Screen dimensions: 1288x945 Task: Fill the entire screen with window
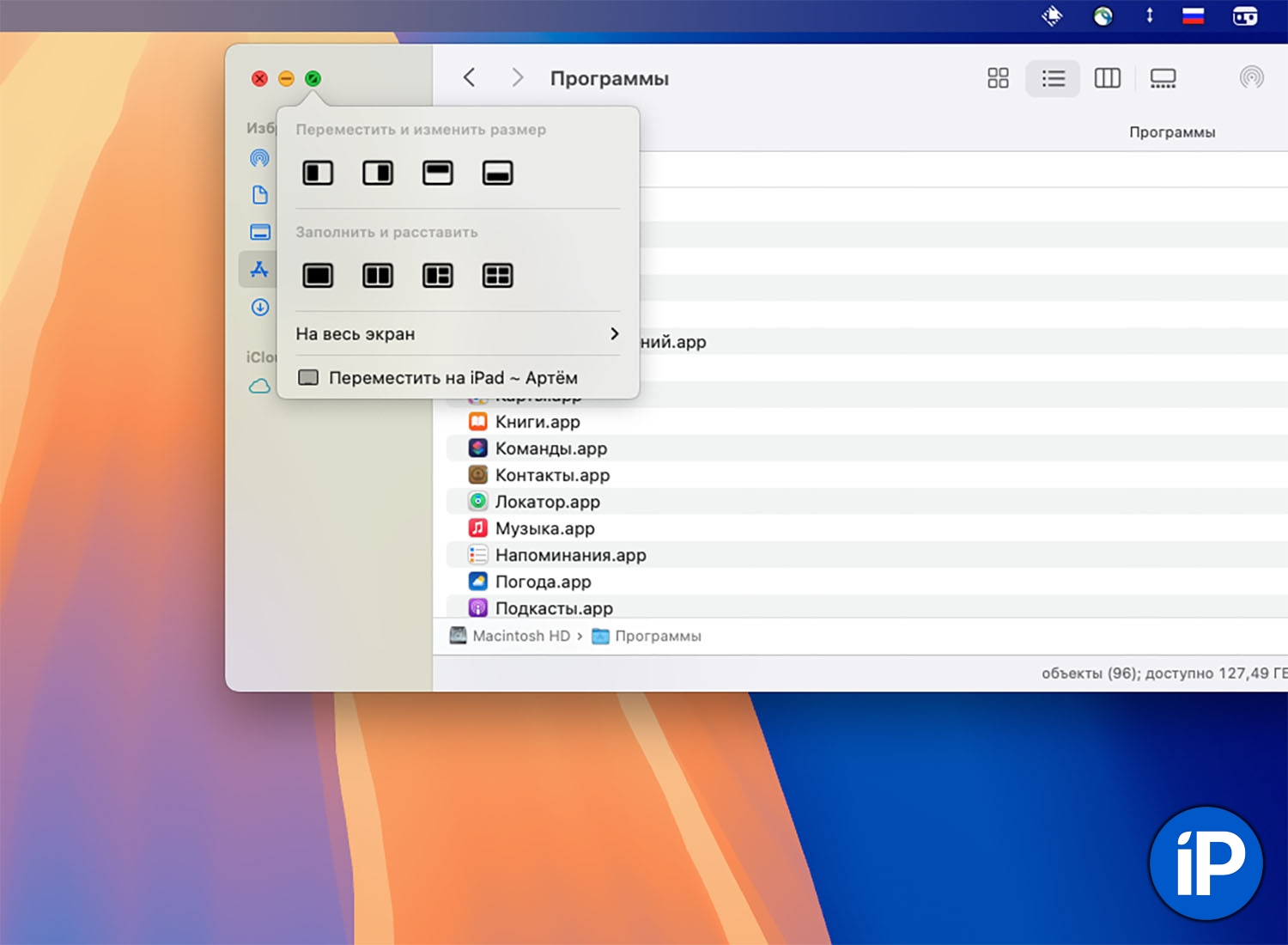tap(318, 276)
